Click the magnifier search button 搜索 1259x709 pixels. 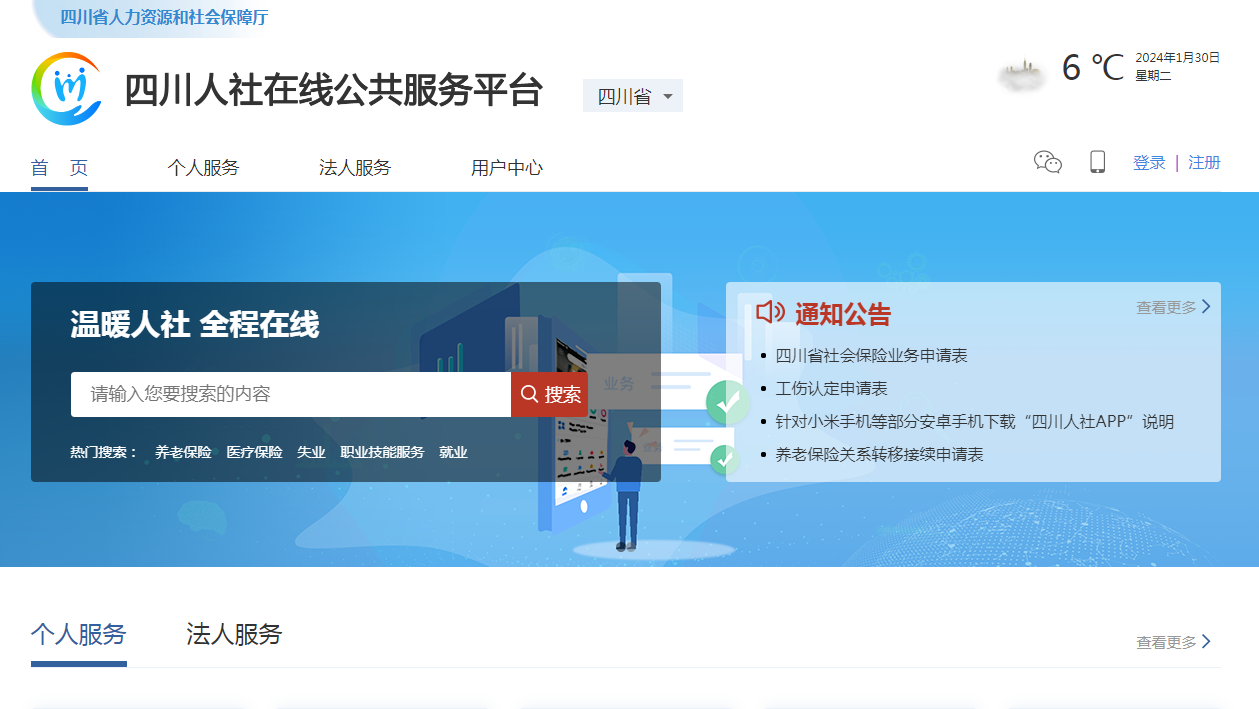[550, 394]
